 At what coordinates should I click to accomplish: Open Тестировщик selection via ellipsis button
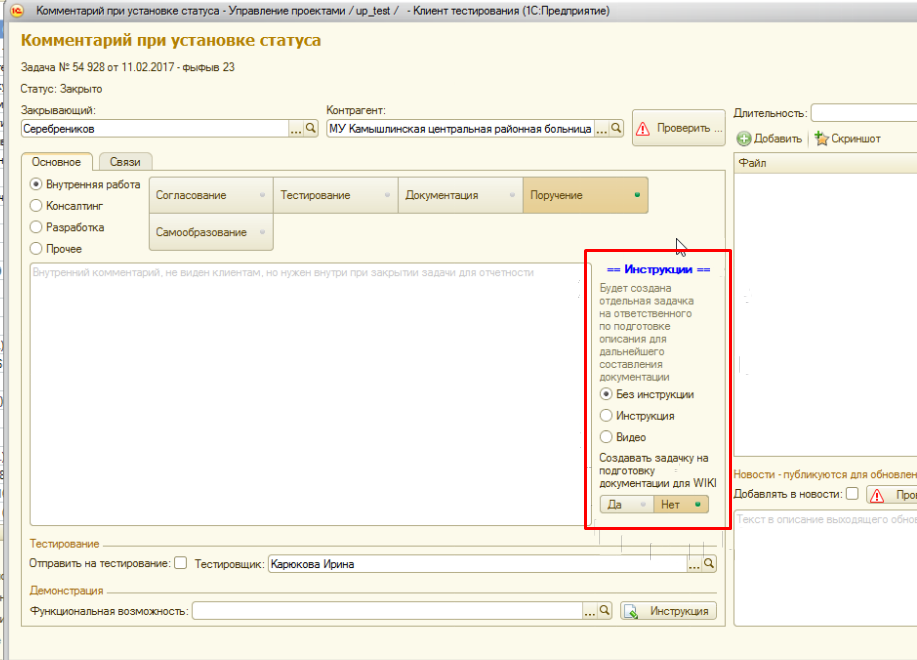pos(694,564)
